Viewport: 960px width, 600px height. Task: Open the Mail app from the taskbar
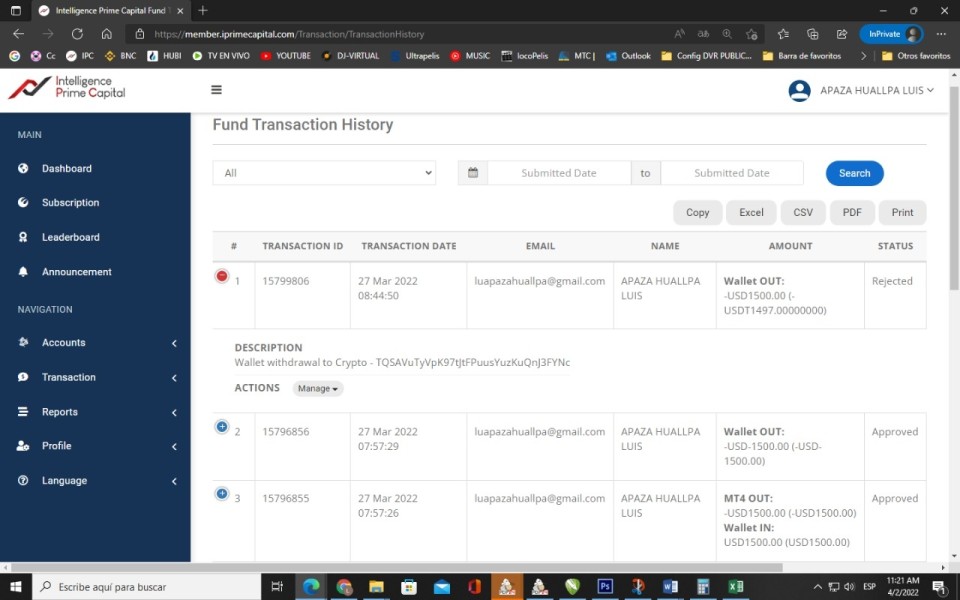(441, 587)
